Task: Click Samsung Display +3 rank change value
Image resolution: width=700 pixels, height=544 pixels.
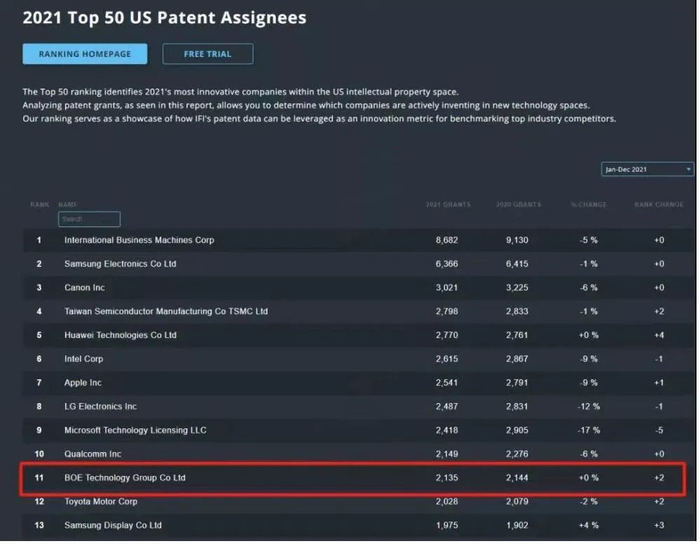Action: pyautogui.click(x=659, y=525)
